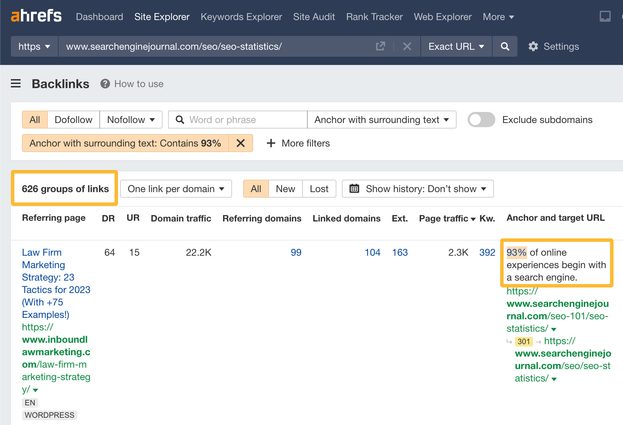The height and width of the screenshot is (425, 623).
Task: Open Anchor with surrounding text dropdown
Action: 382,120
